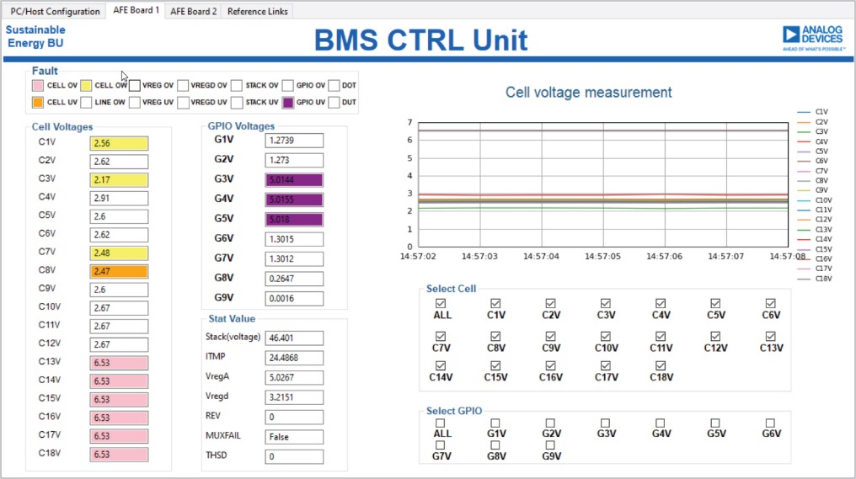Click the pink CELL OV fault indicator
This screenshot has height=479, width=856.
(x=37, y=86)
